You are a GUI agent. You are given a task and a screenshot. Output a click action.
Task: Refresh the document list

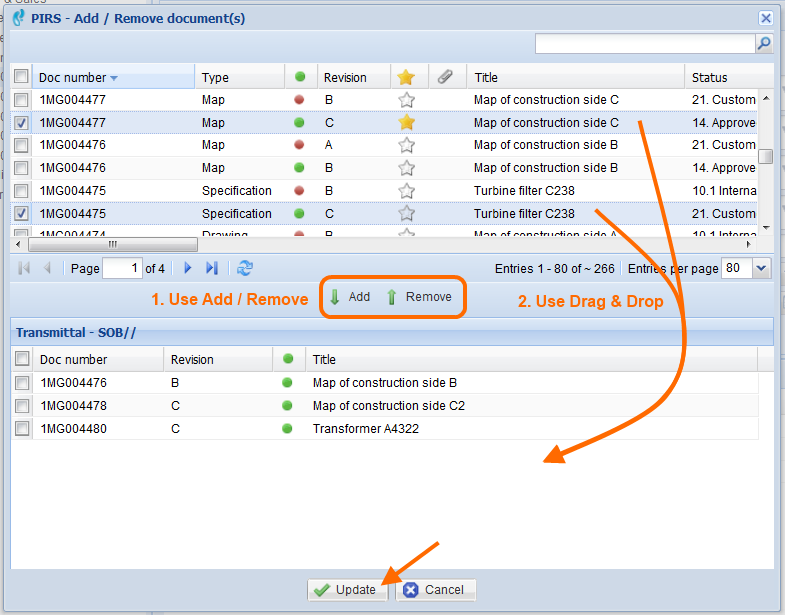coord(244,268)
